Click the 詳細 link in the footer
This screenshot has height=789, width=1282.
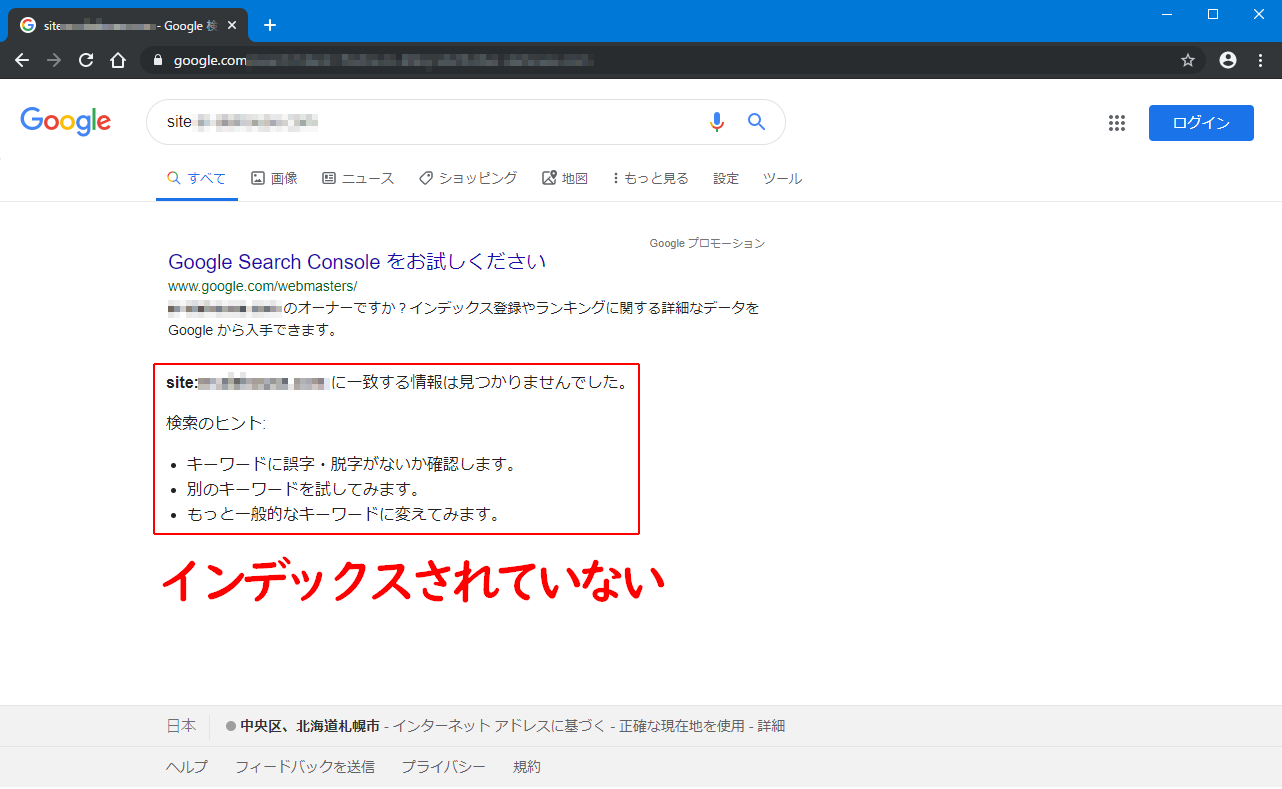(771, 726)
